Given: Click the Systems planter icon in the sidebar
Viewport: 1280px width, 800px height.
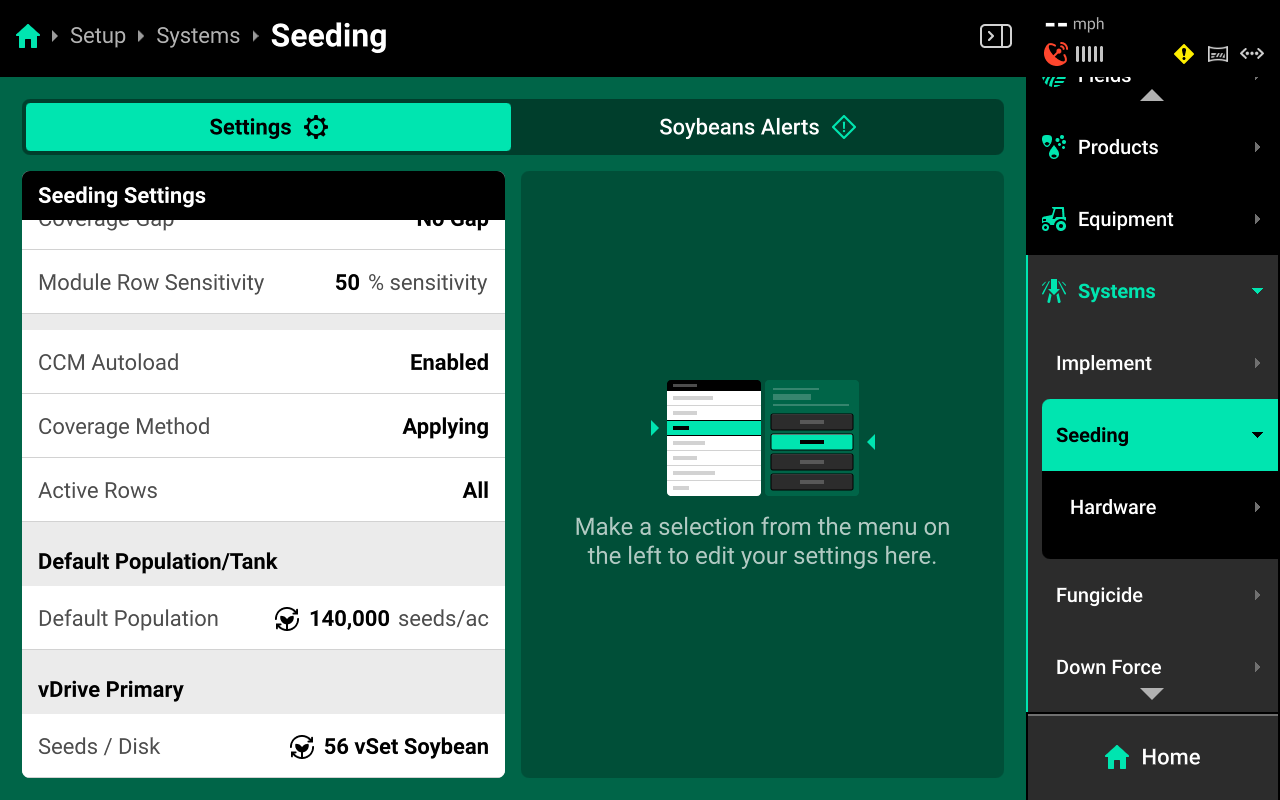Looking at the screenshot, I should 1054,291.
